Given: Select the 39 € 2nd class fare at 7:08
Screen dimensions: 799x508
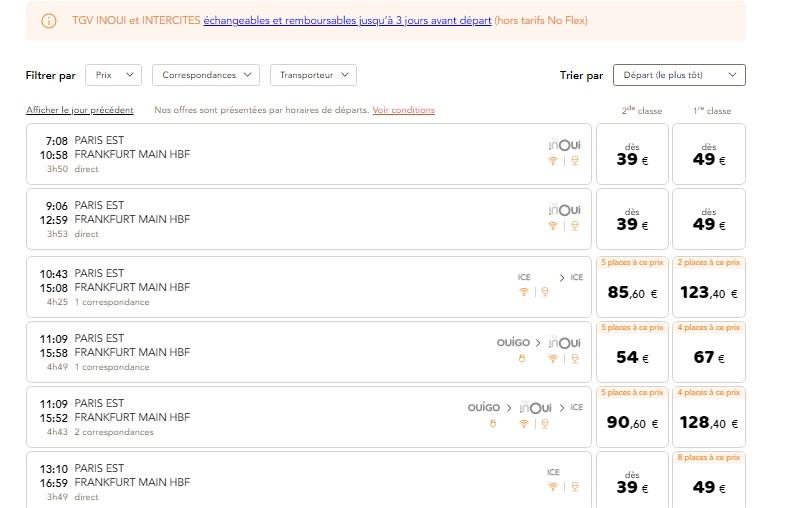Looking at the screenshot, I should (631, 154).
